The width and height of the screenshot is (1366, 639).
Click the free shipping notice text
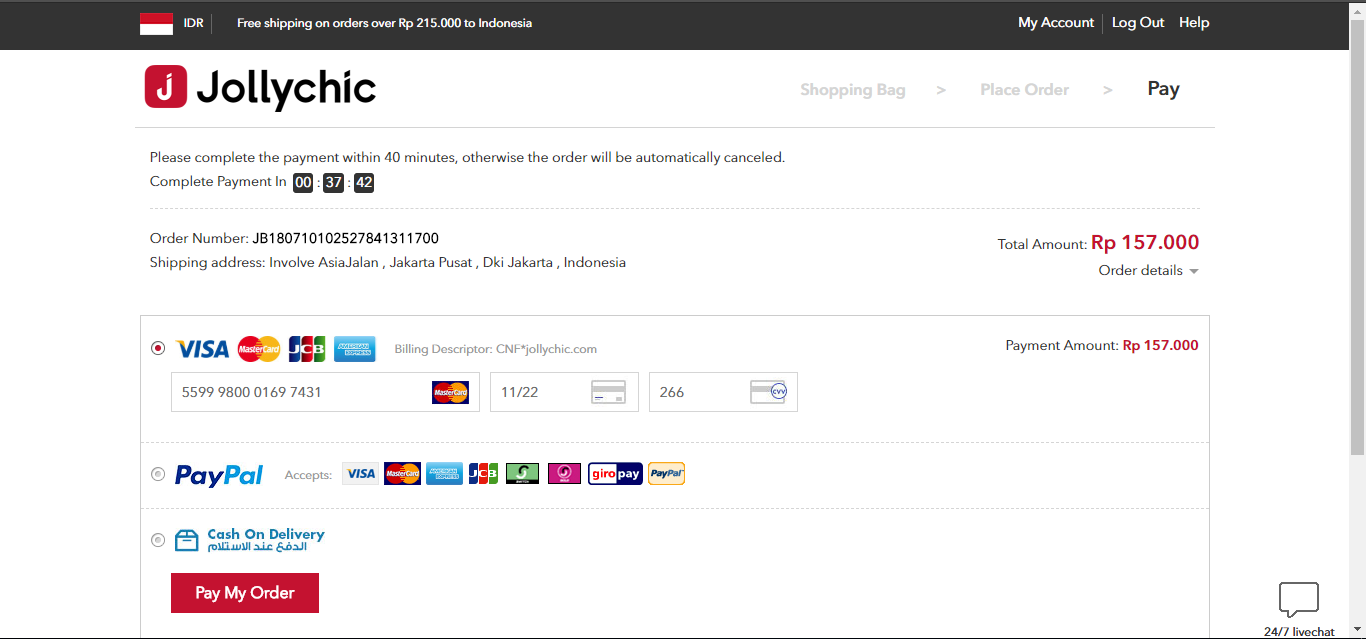click(385, 23)
